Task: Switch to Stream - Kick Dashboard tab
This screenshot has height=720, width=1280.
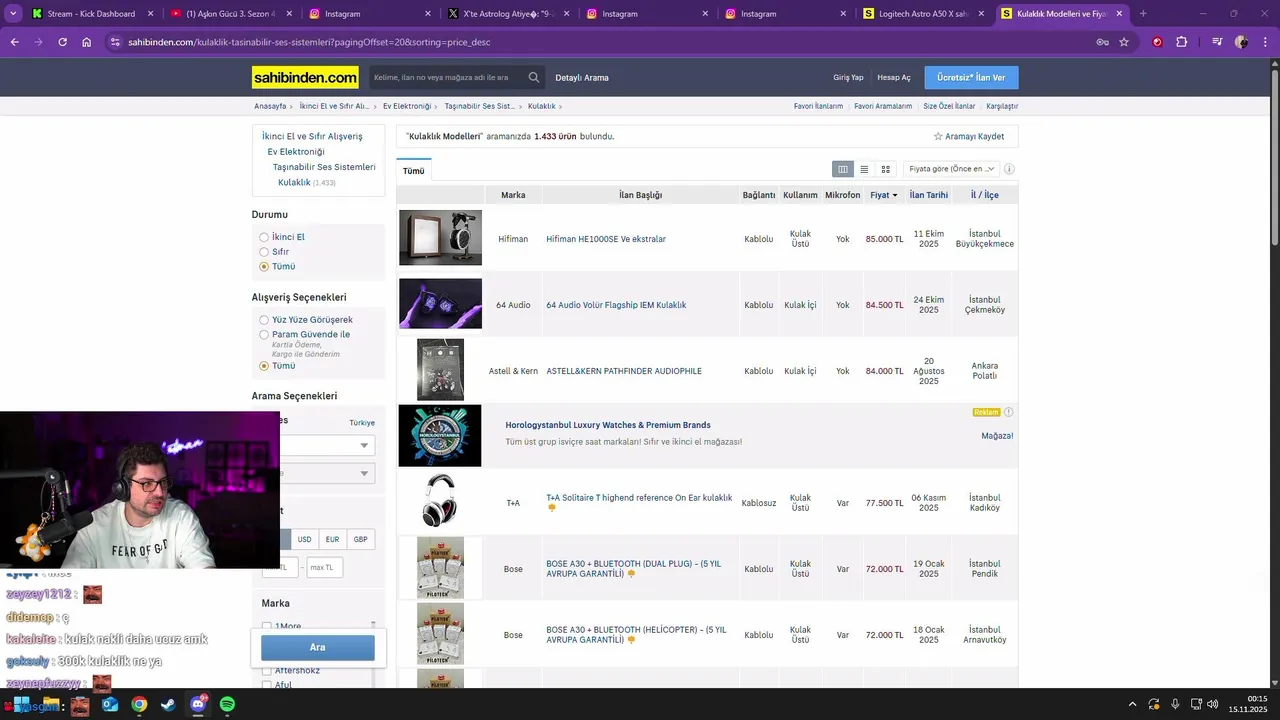Action: point(90,14)
